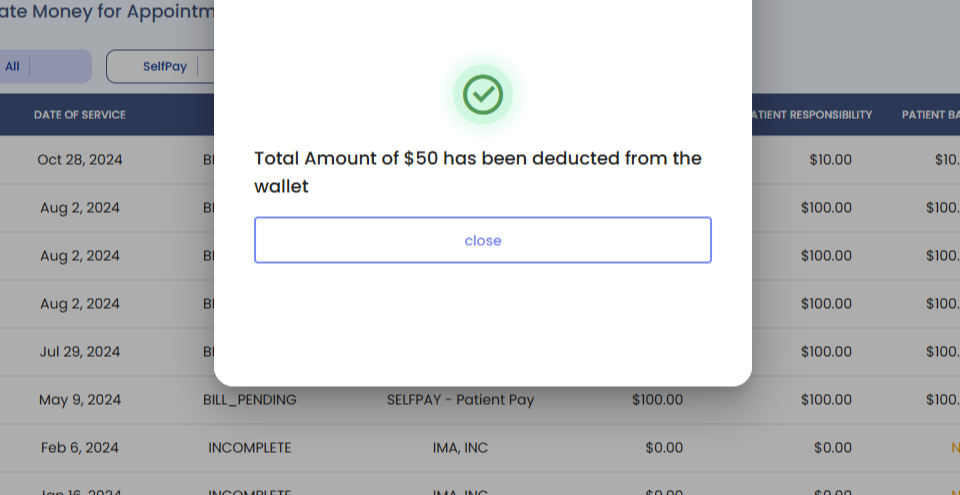Select the Feb 6, 2024 date cell
The height and width of the screenshot is (495, 960).
pos(80,448)
